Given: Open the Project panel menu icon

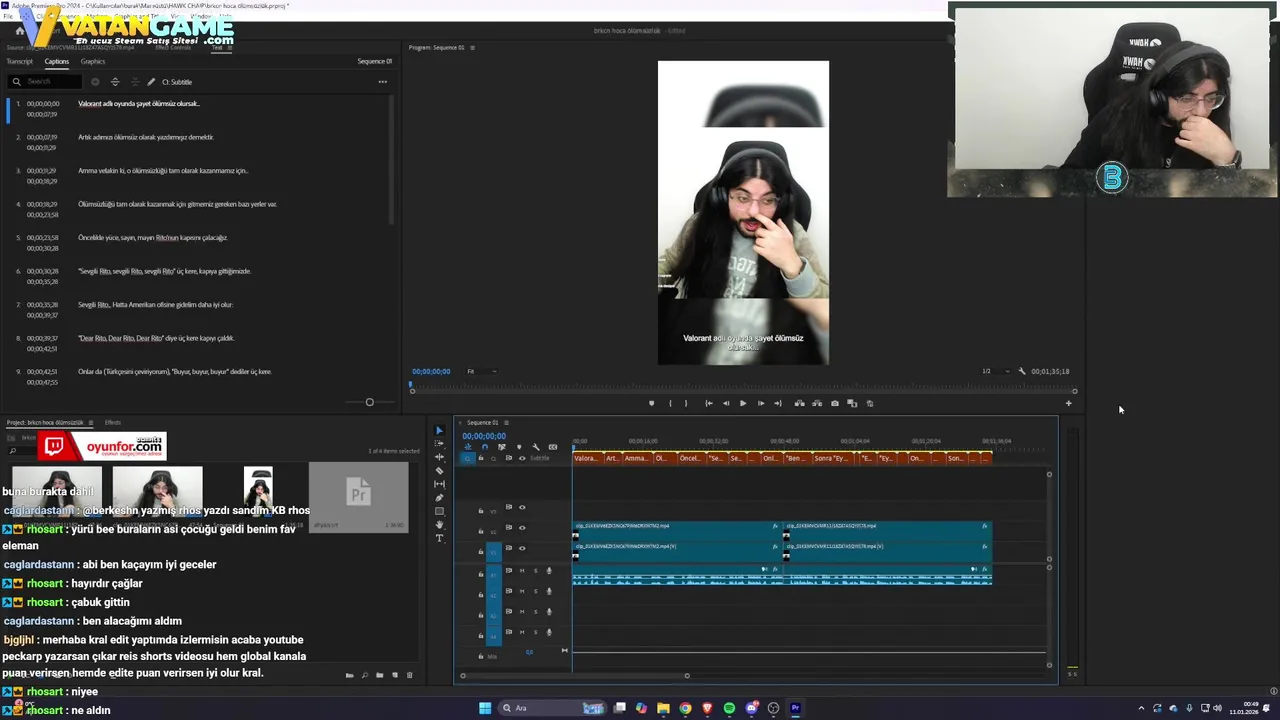Looking at the screenshot, I should 90,423.
